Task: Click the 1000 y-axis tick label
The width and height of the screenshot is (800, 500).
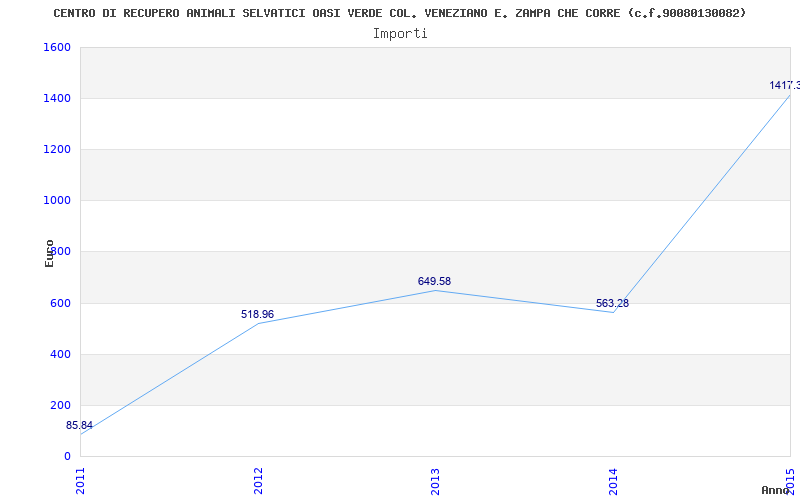Action: click(x=56, y=201)
